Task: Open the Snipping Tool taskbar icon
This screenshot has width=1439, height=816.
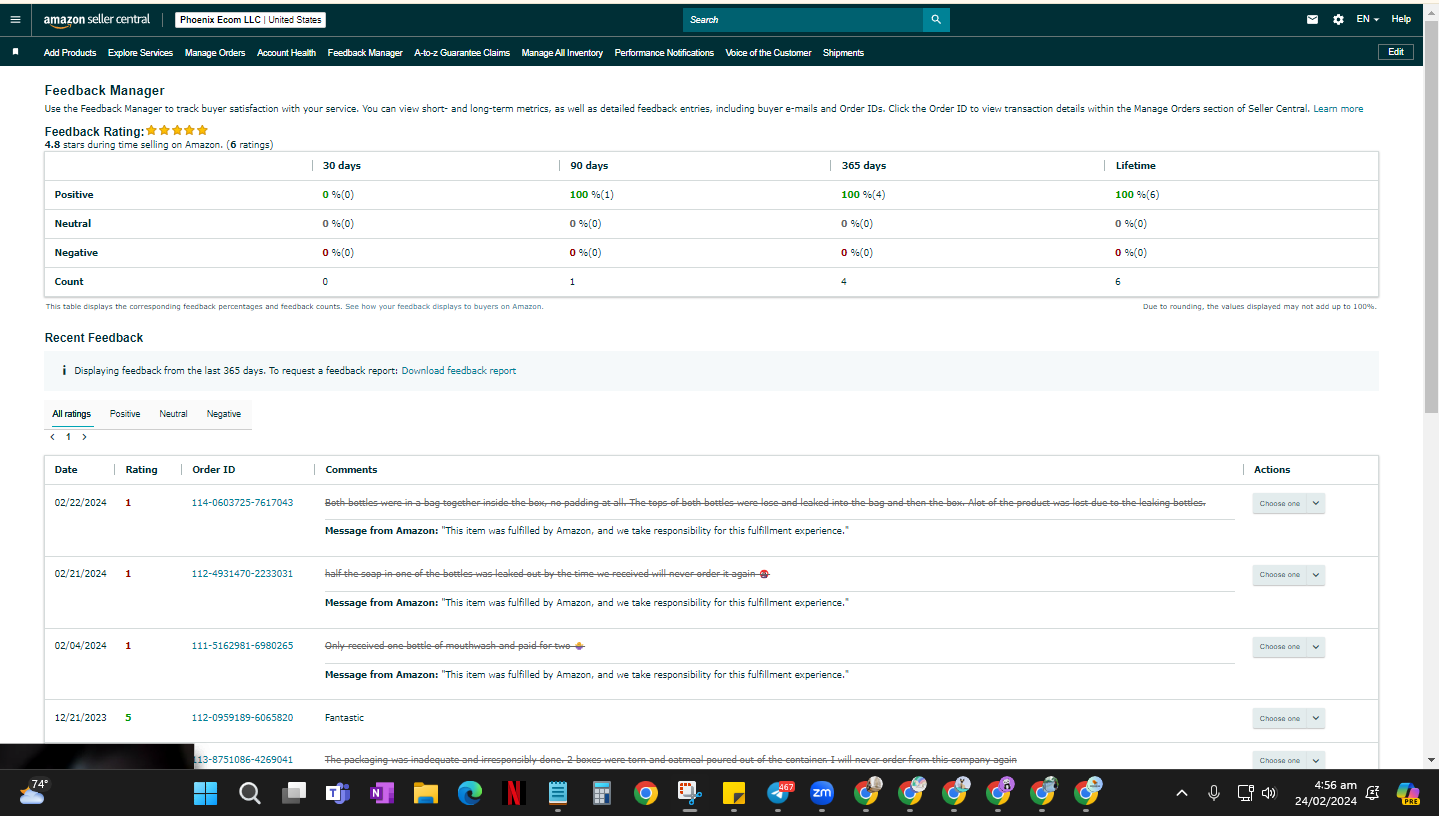Action: click(689, 794)
